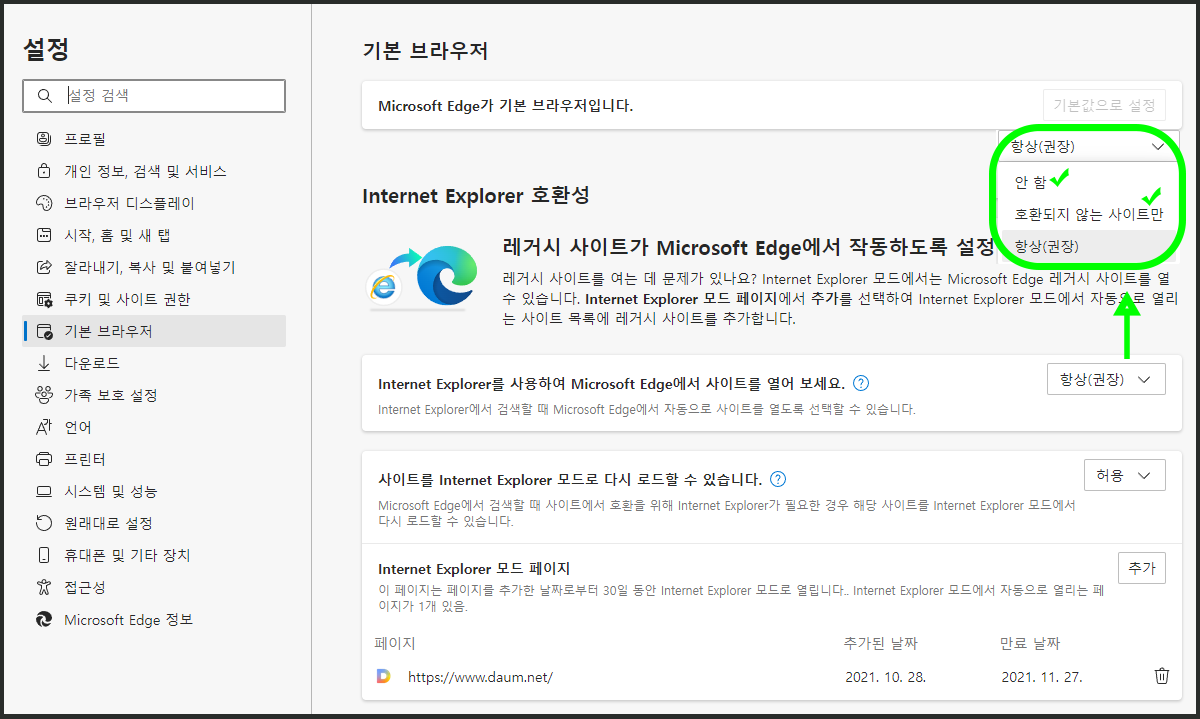Click help icon next to 다시 로드할 수 있습니다

[x=778, y=479]
